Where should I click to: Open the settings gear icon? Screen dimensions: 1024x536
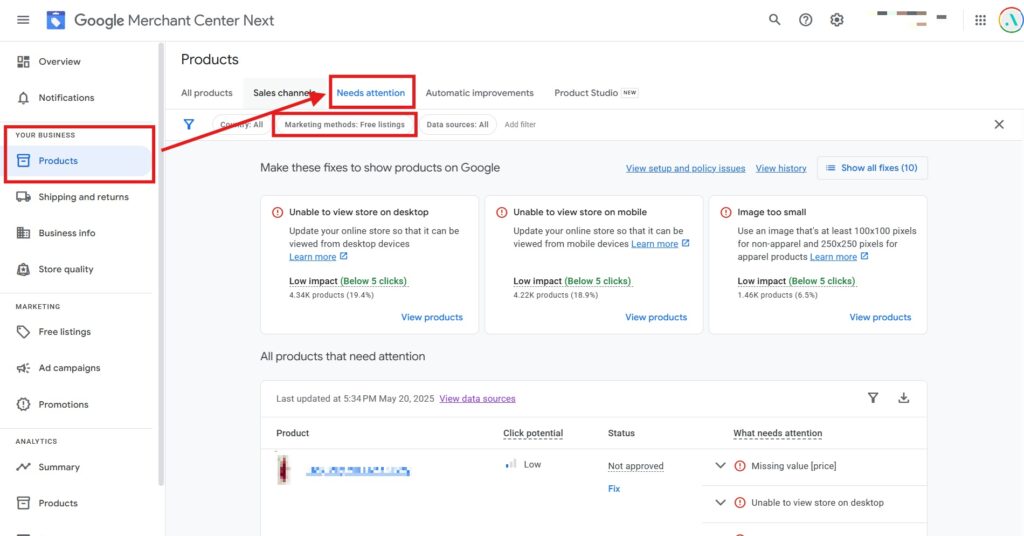[x=837, y=20]
